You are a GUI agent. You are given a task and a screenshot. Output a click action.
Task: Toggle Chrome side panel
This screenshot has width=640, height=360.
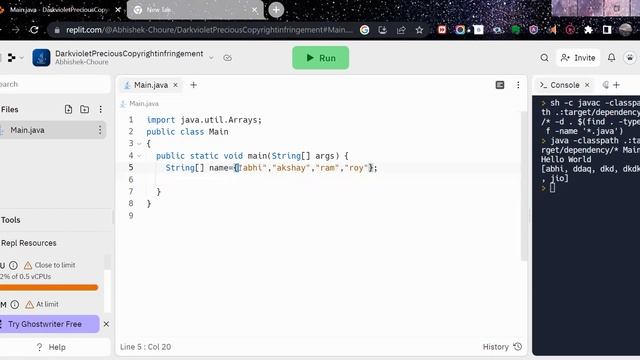[x=607, y=30]
